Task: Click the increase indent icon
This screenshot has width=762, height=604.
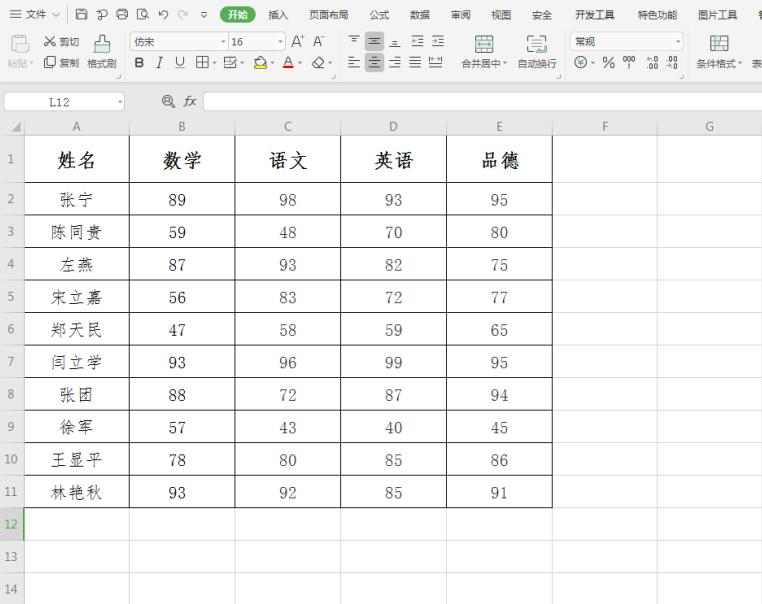Action: pyautogui.click(x=438, y=41)
